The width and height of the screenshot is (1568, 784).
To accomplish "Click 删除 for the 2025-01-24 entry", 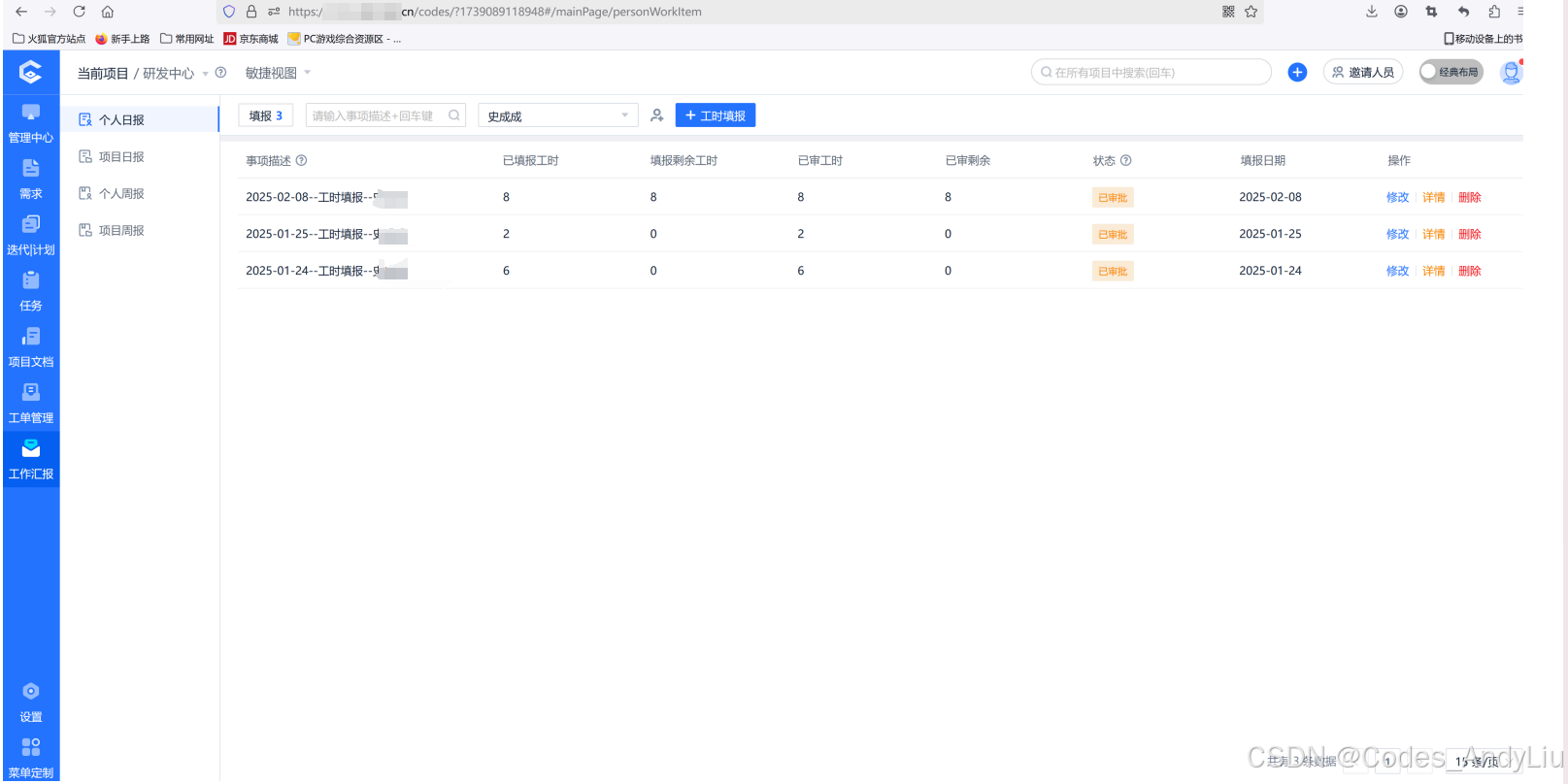I will click(1469, 271).
